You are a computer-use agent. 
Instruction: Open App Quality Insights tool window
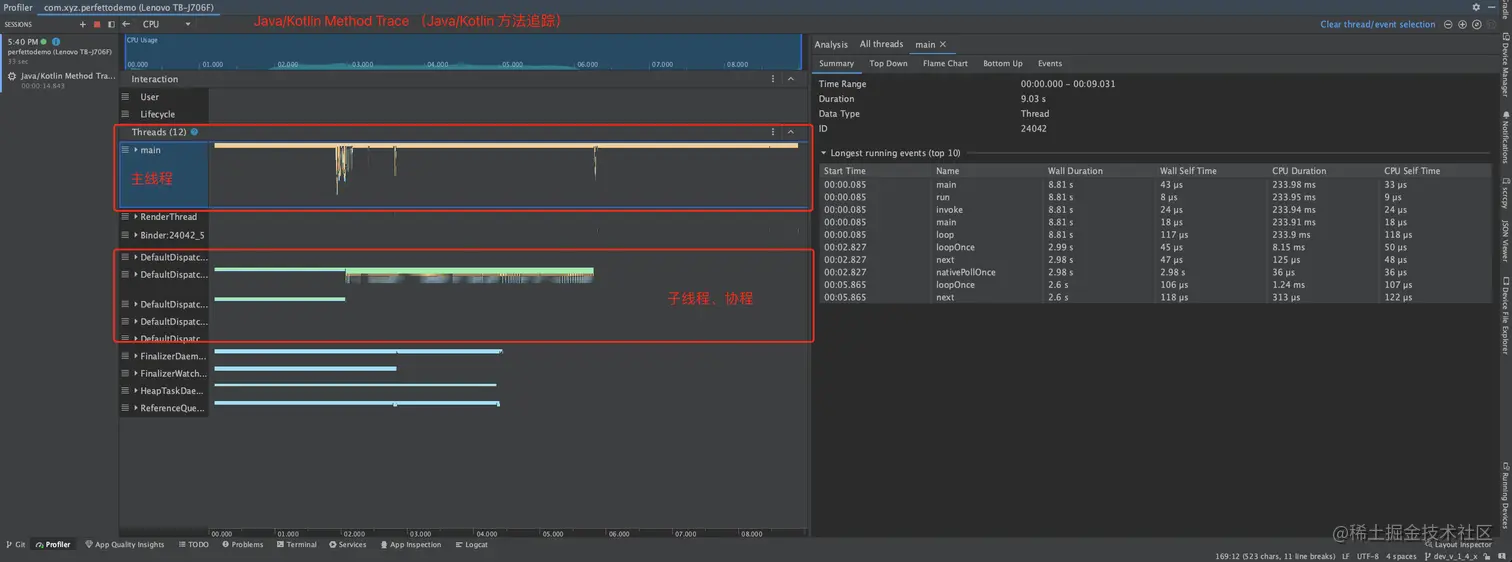(x=124, y=545)
